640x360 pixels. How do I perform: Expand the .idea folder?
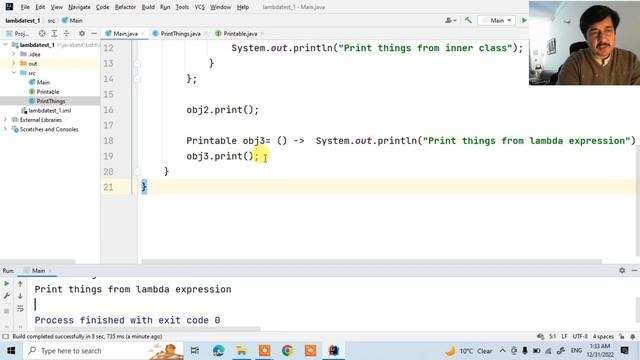(13, 54)
